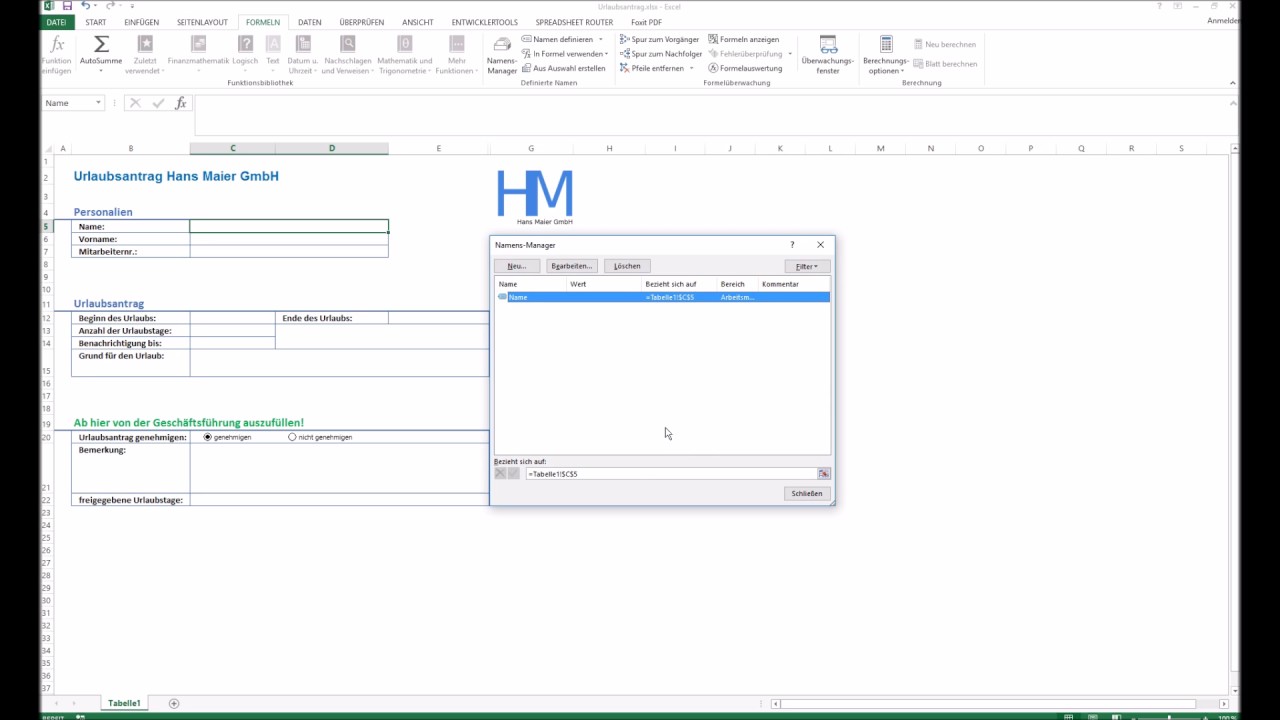Click the collapse dialog icon beside the Bezieht sich auf field
Screen dimensions: 1280x720
click(824, 474)
